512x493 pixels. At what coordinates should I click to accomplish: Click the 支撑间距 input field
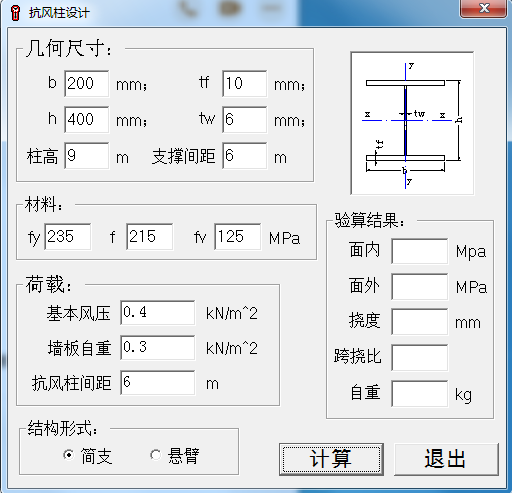[245, 156]
